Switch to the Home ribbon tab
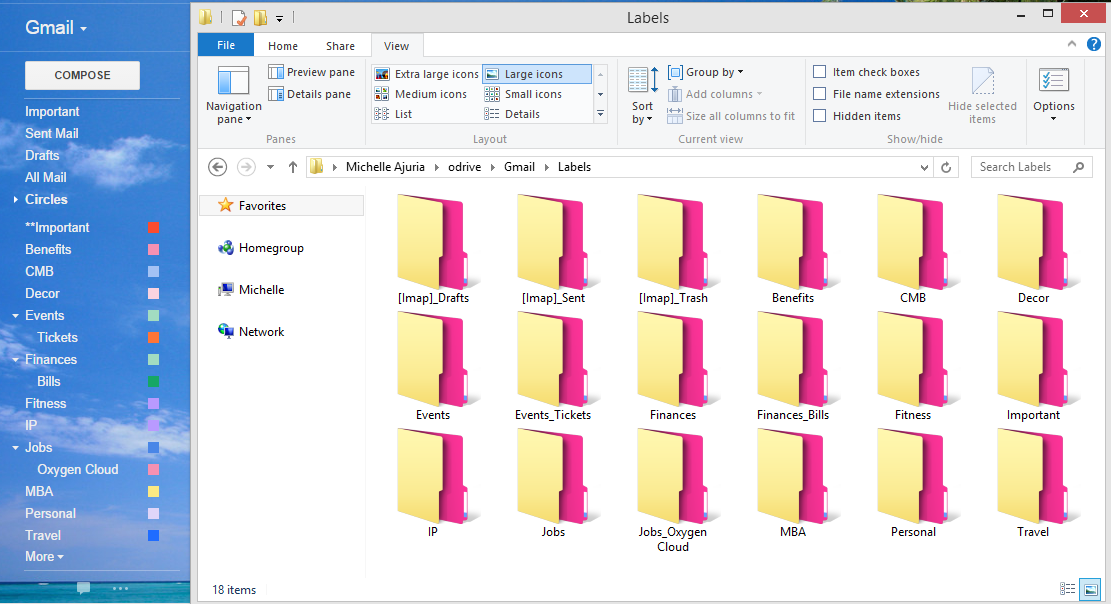1111x604 pixels. pos(283,46)
